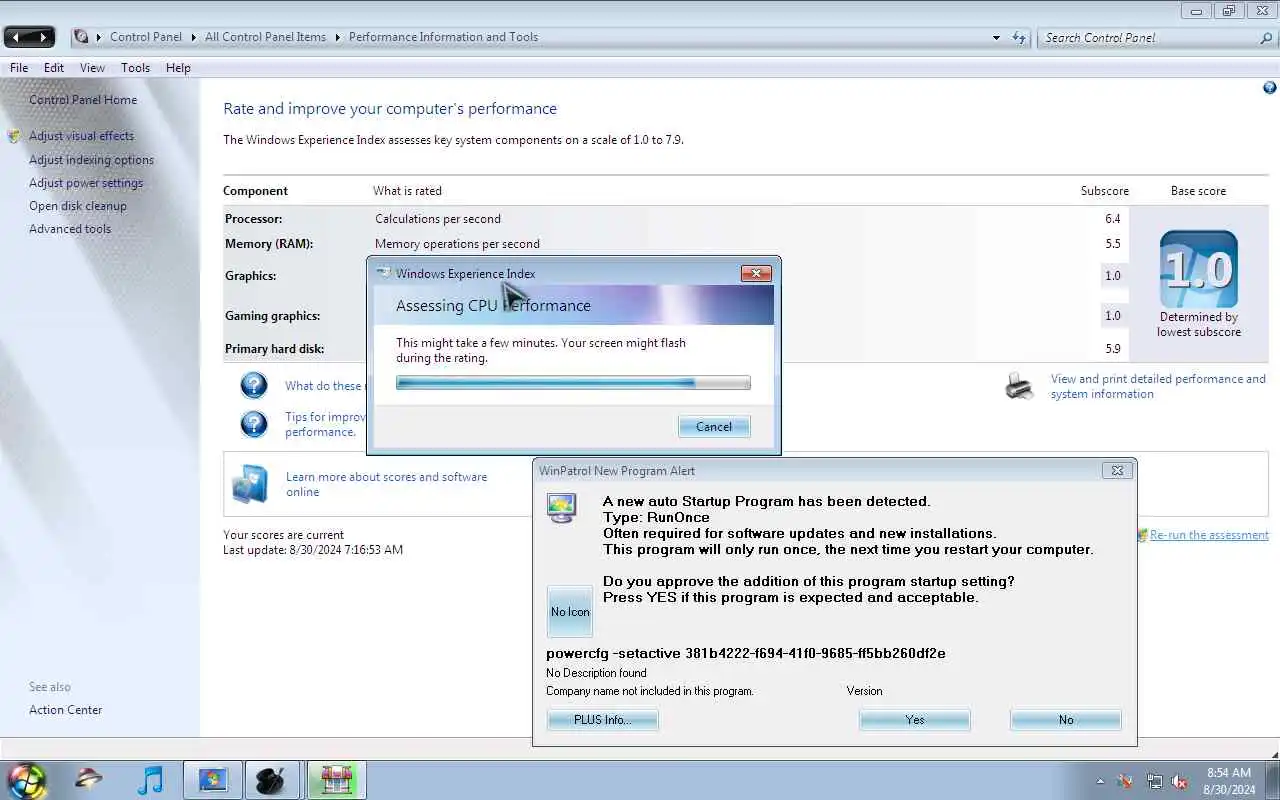
Task: Click the forward navigation arrow
Action: (x=41, y=37)
